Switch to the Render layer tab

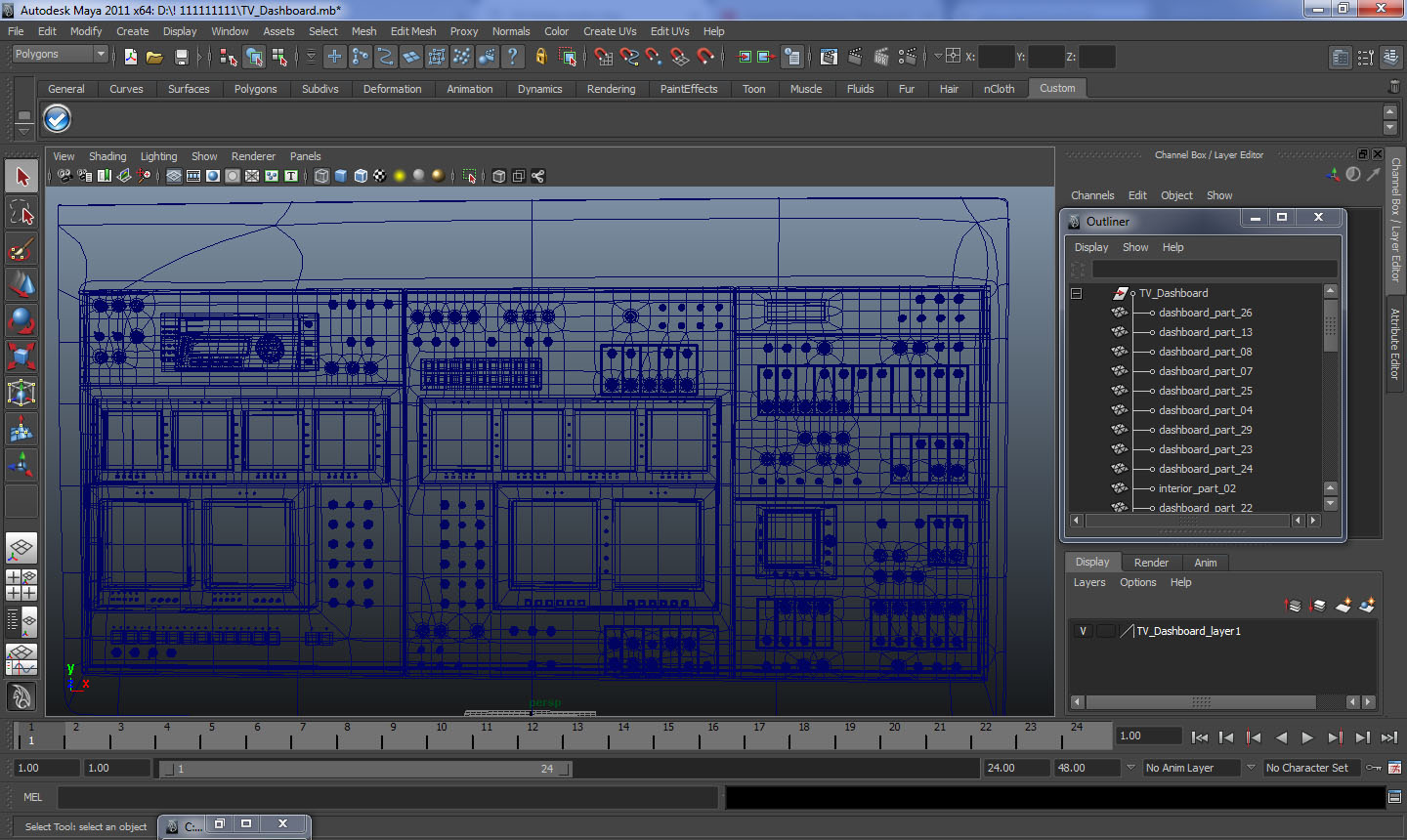coord(1151,563)
